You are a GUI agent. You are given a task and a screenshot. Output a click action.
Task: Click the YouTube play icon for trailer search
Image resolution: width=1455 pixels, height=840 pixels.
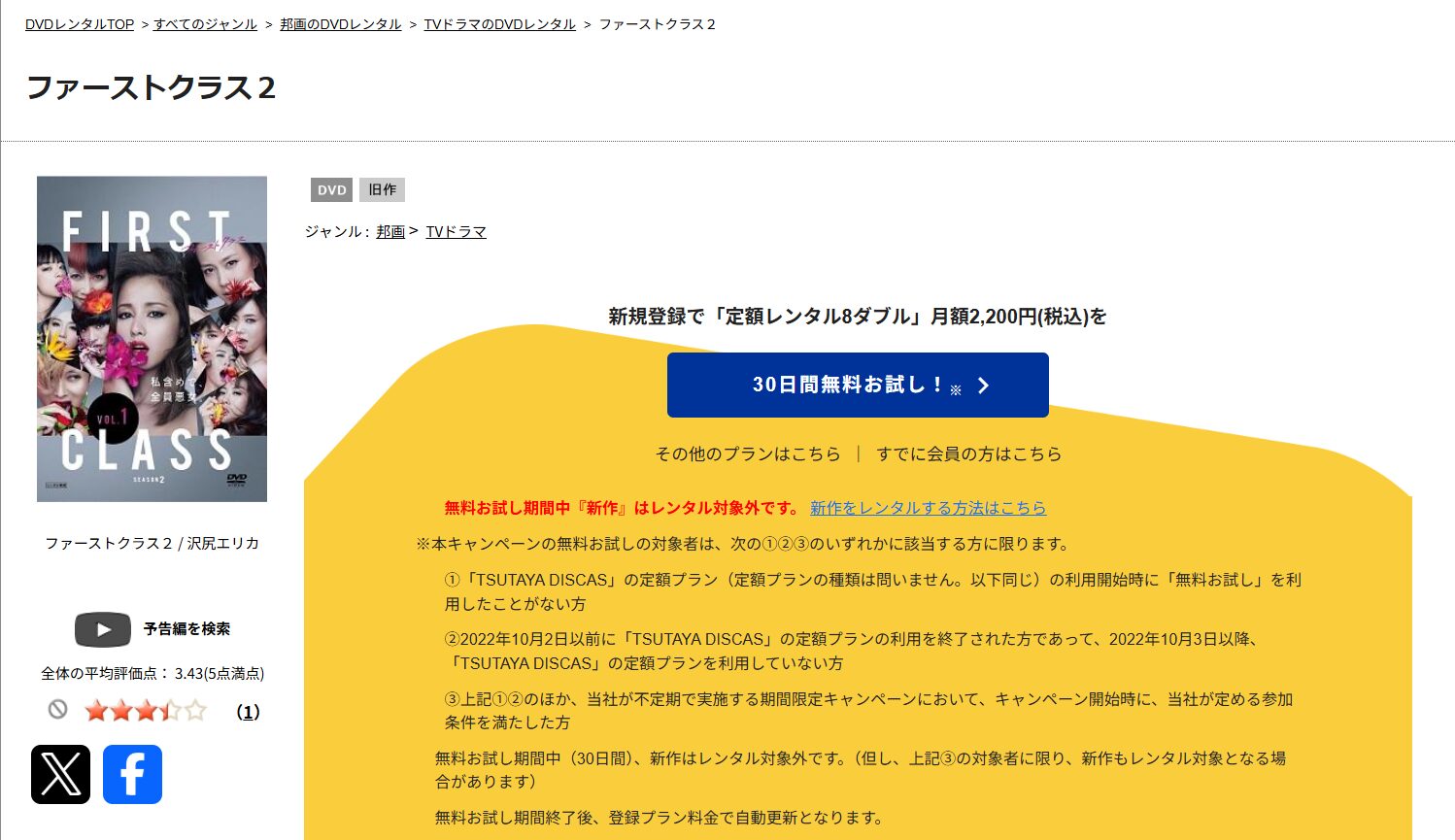[x=103, y=629]
